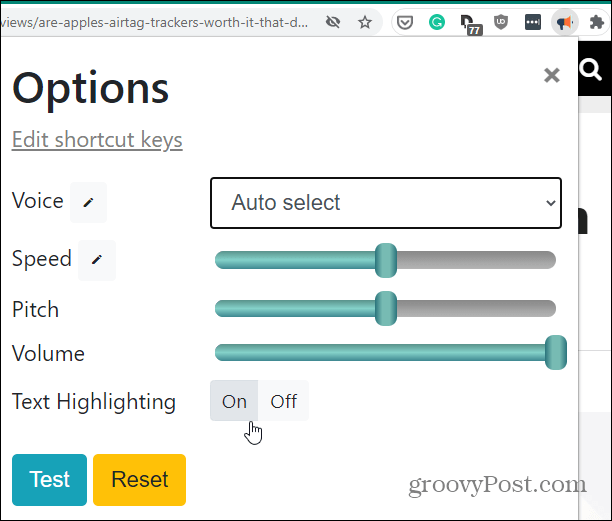Open the Pocket extension icon

[x=405, y=23]
